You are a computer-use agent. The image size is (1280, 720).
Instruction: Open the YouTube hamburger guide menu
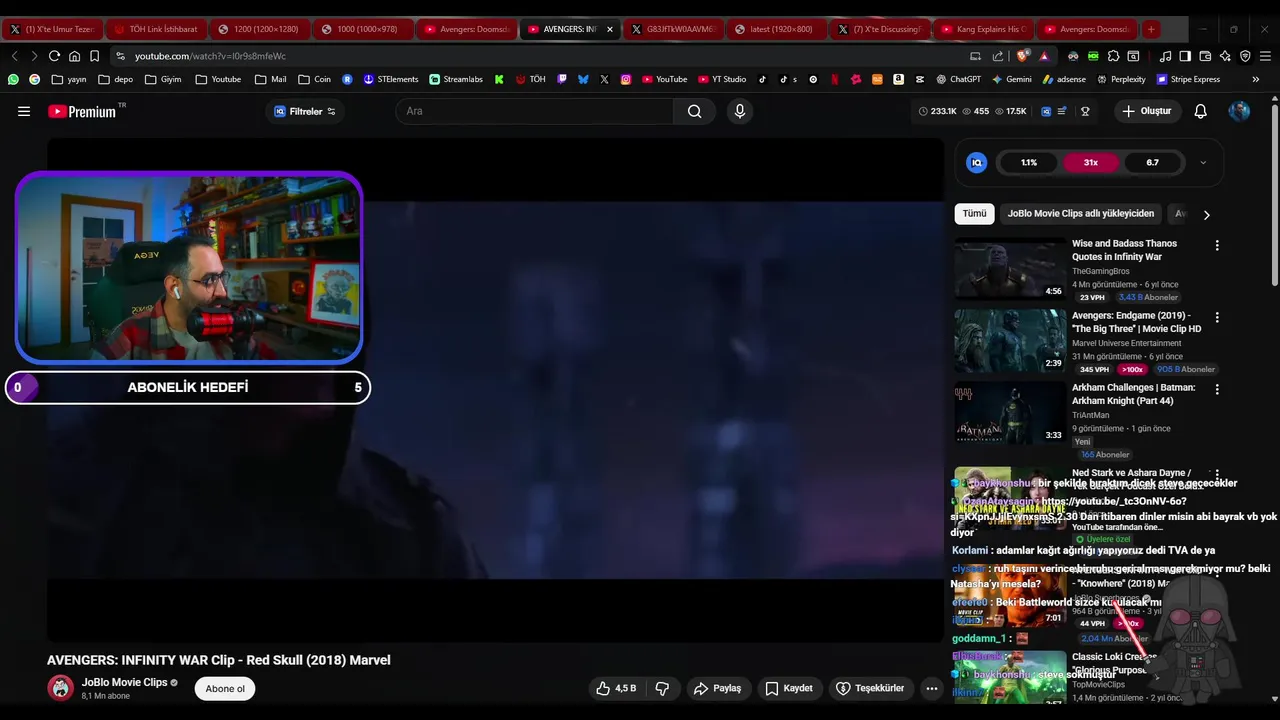24,111
